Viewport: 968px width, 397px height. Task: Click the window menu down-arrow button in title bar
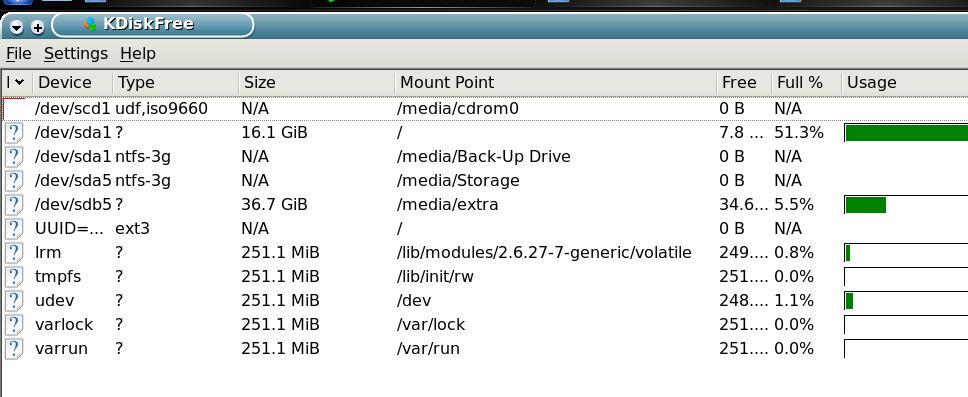coord(17,27)
